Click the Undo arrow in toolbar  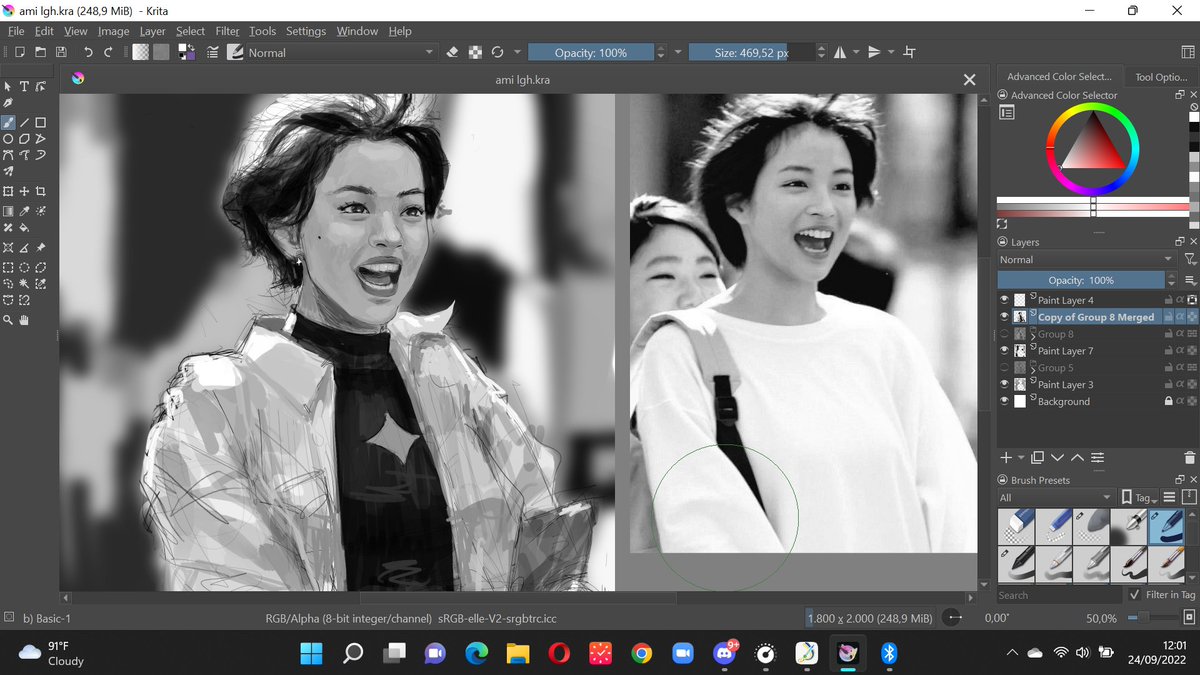[88, 52]
